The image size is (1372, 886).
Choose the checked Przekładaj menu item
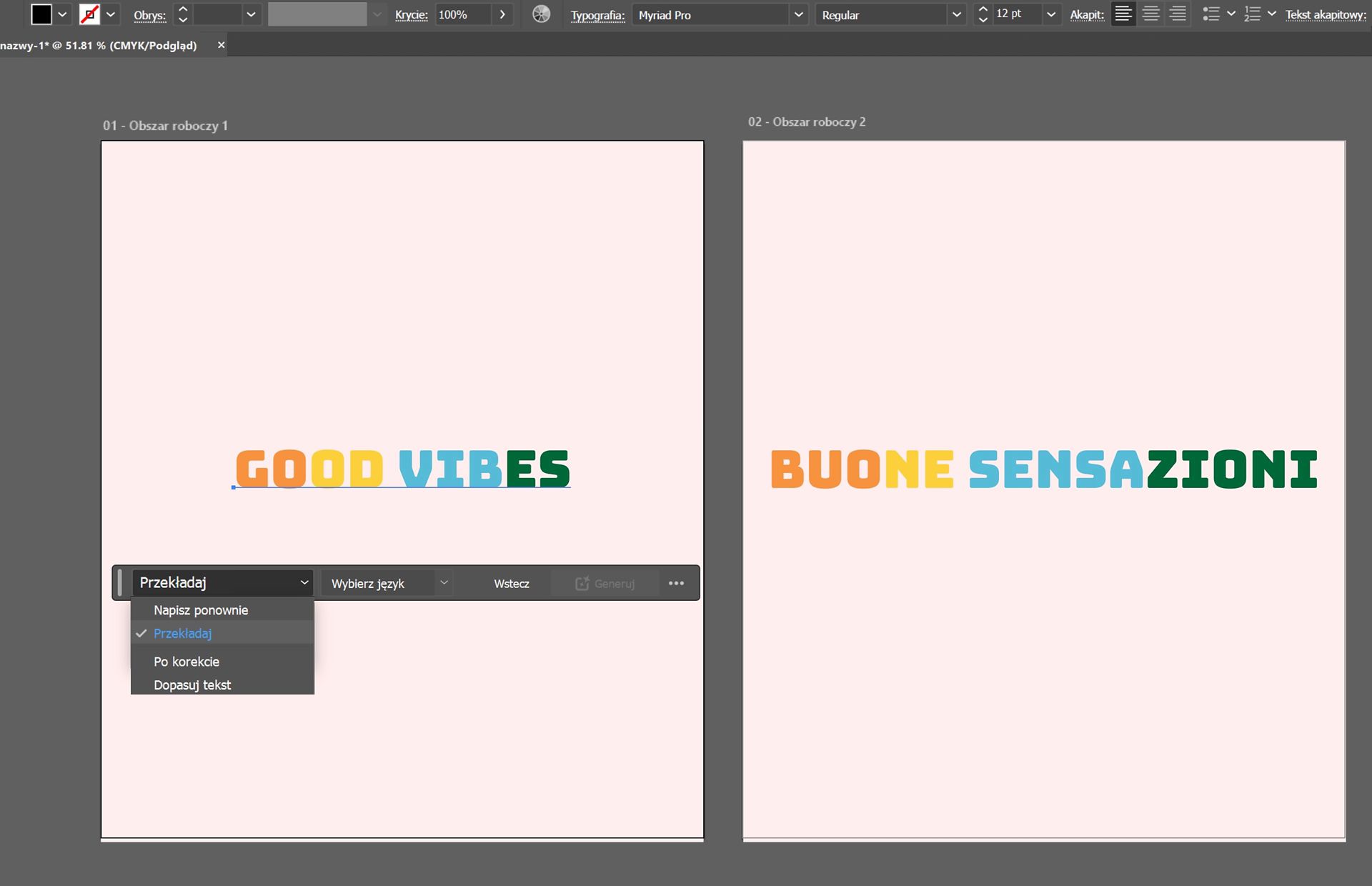click(222, 633)
